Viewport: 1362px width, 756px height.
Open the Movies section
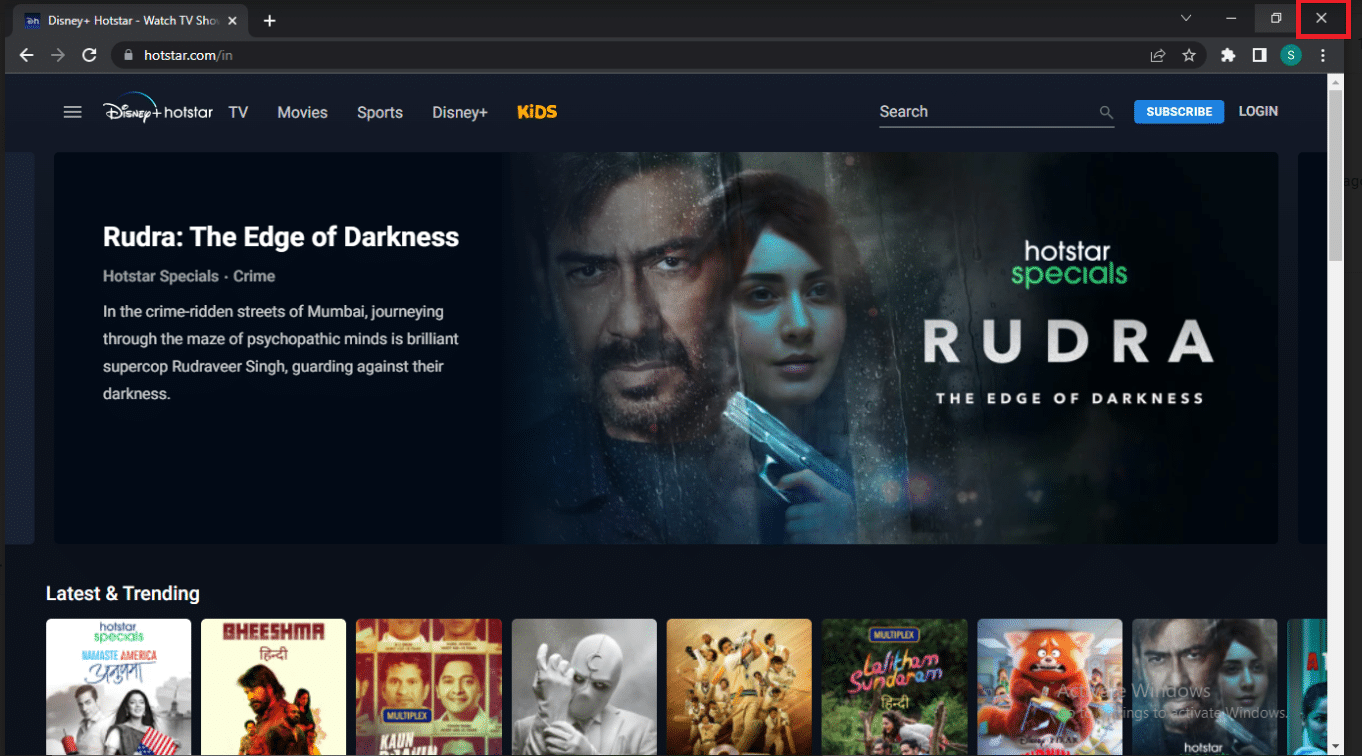(x=302, y=112)
